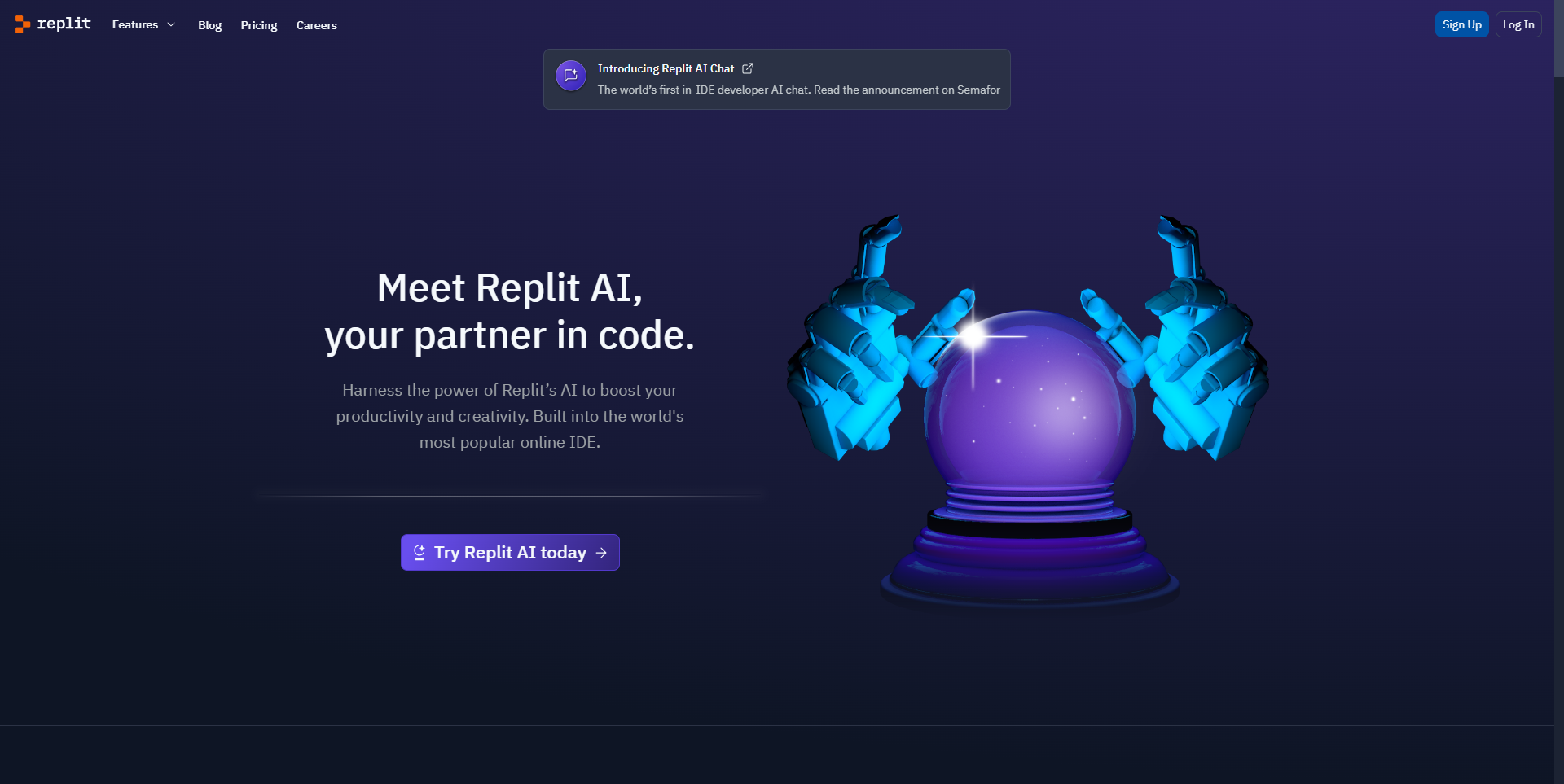
Task: Click the left blue robot hand
Action: (x=863, y=342)
